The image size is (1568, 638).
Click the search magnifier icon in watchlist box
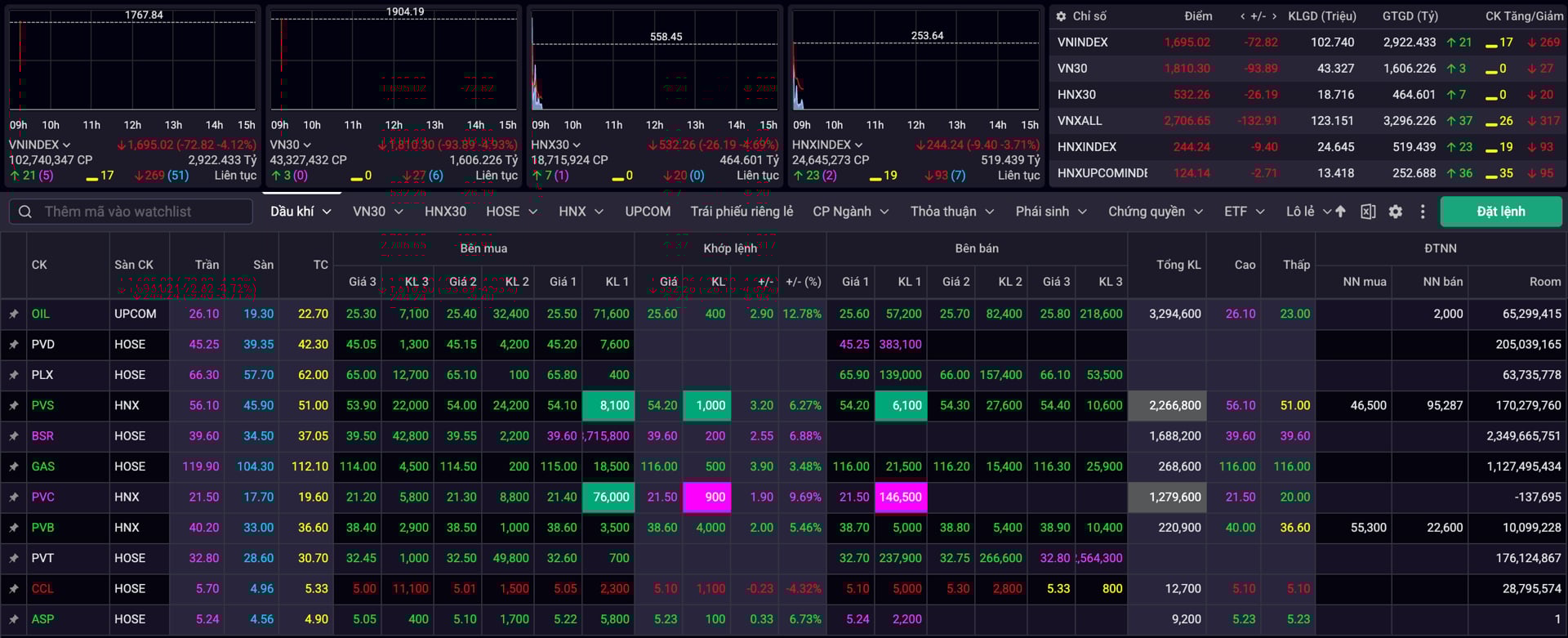point(25,212)
